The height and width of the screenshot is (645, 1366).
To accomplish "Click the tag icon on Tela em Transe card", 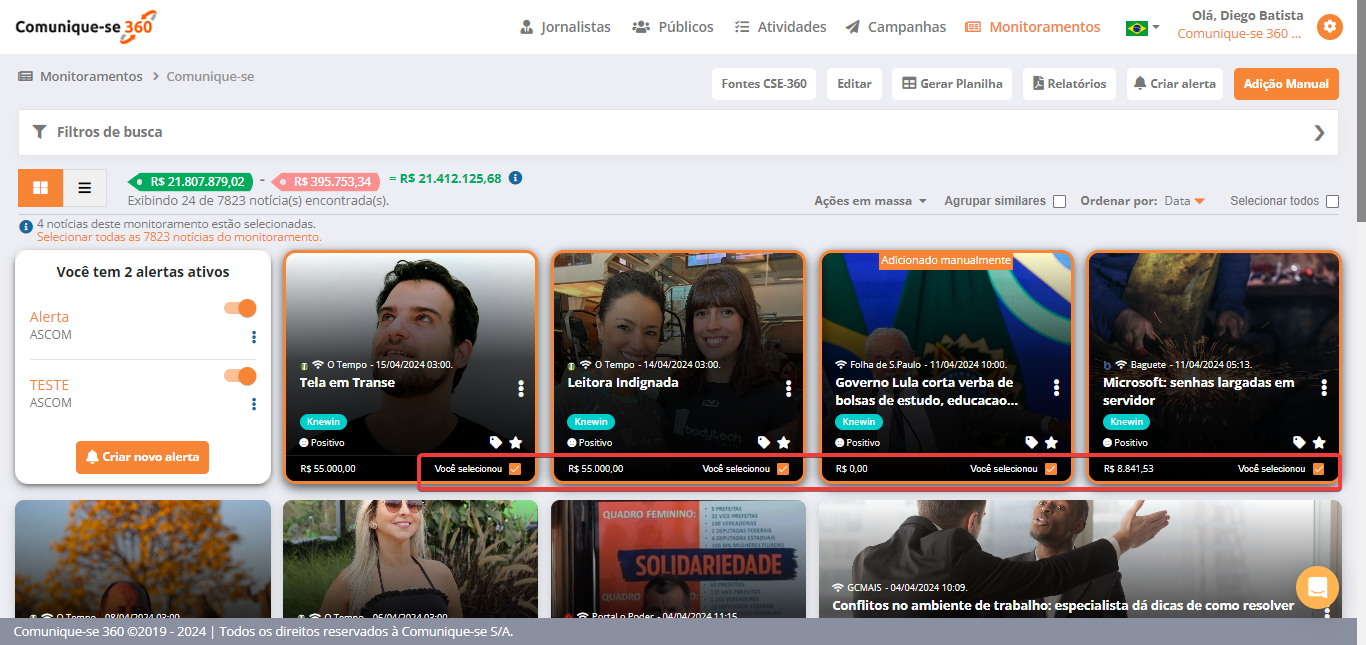I will click(x=496, y=442).
